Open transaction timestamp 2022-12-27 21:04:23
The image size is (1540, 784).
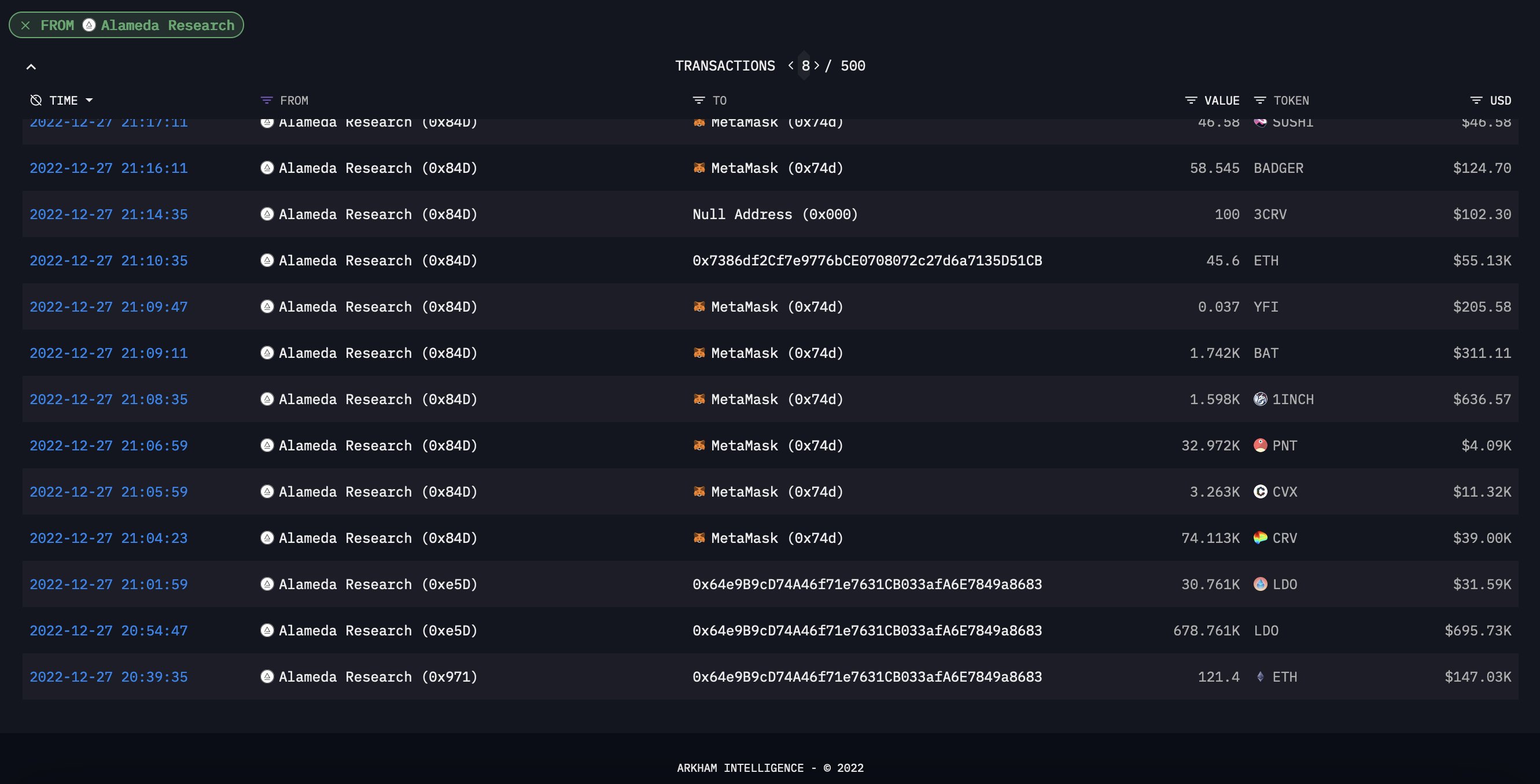click(x=109, y=538)
